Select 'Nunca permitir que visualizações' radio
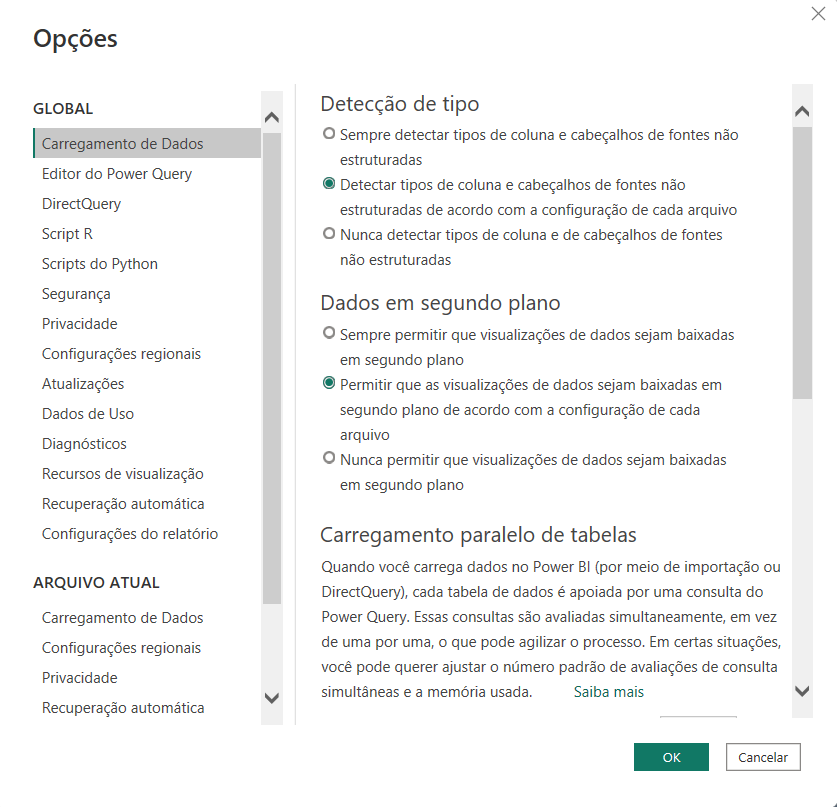The height and width of the screenshot is (807, 837). [329, 458]
